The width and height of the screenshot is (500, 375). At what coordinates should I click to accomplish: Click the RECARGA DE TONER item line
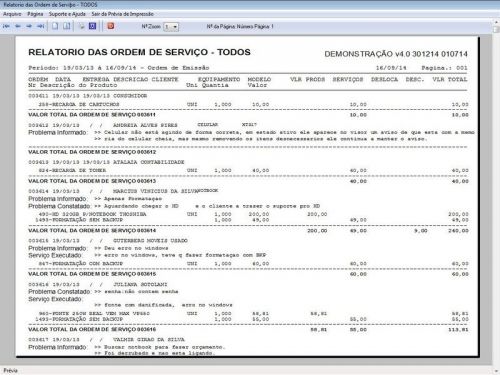pos(253,170)
